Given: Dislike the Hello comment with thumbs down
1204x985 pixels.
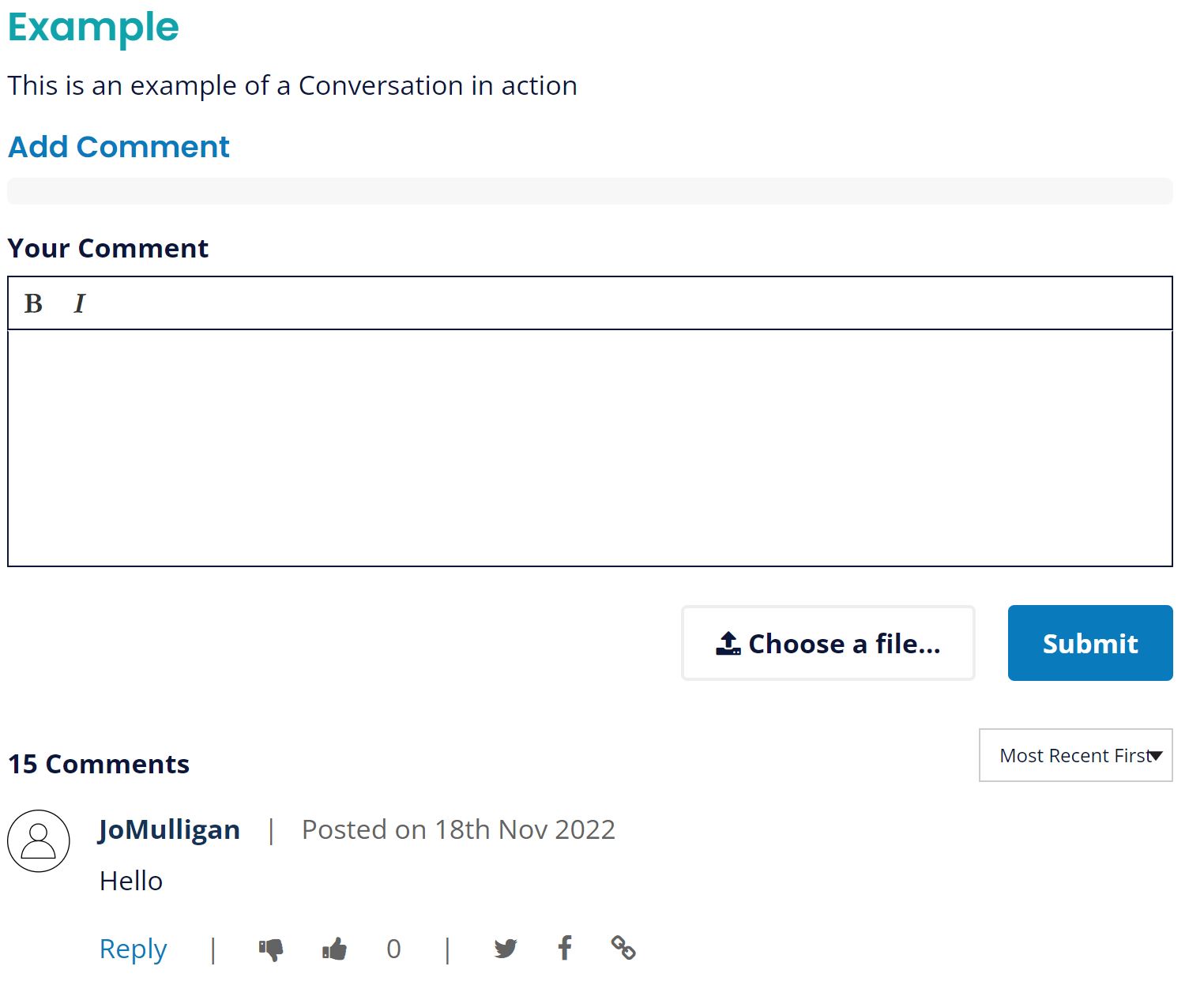Looking at the screenshot, I should pyautogui.click(x=271, y=949).
